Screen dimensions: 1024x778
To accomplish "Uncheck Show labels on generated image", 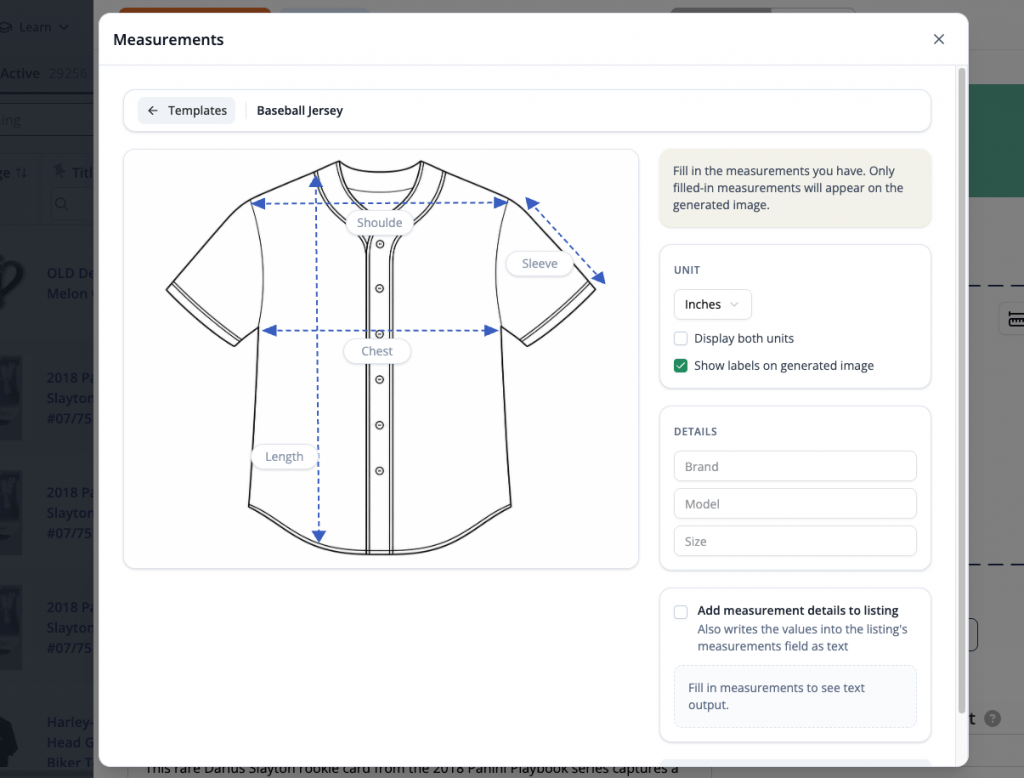I will click(680, 366).
